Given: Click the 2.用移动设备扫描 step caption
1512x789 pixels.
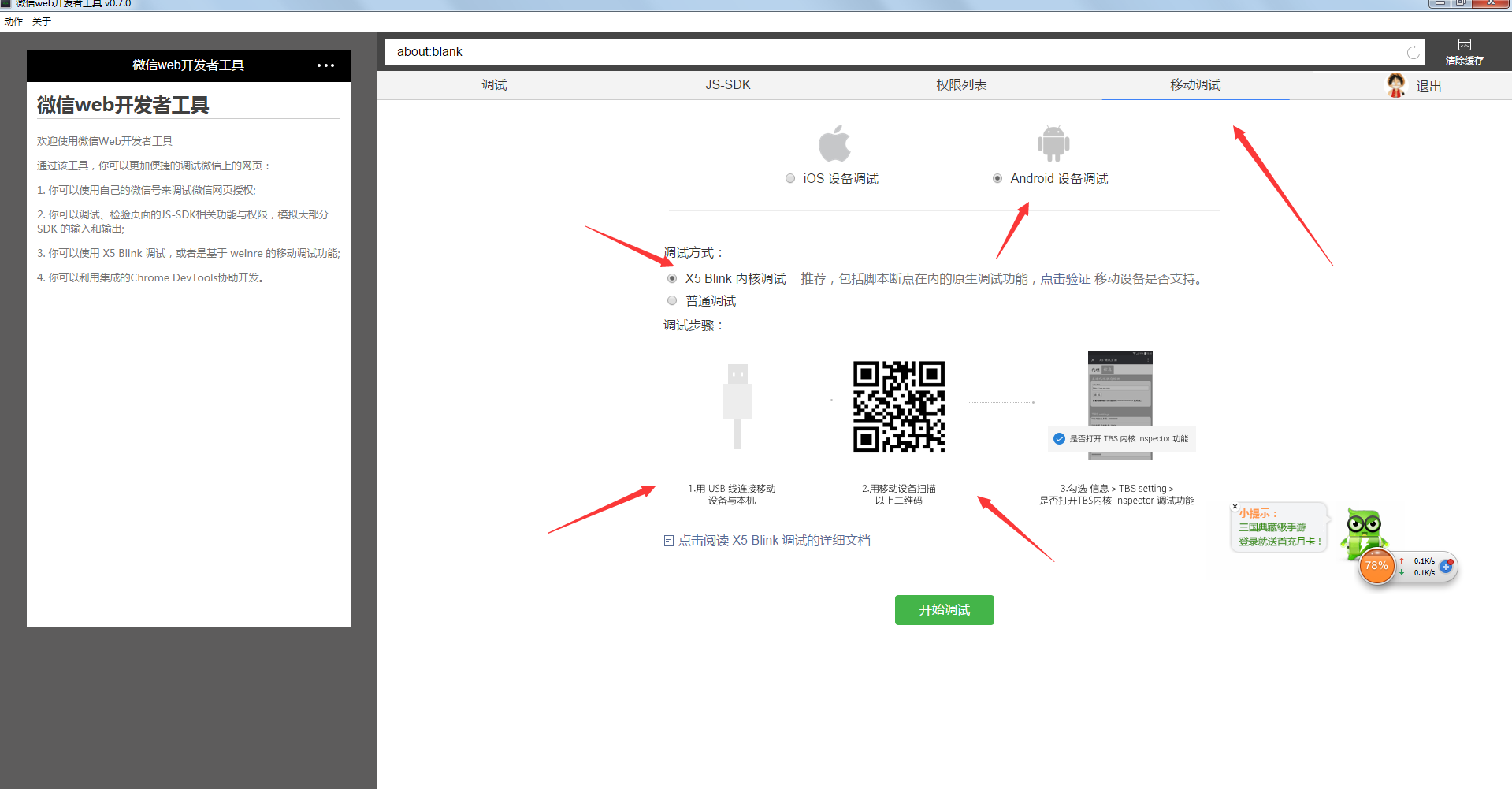Looking at the screenshot, I should [899, 489].
